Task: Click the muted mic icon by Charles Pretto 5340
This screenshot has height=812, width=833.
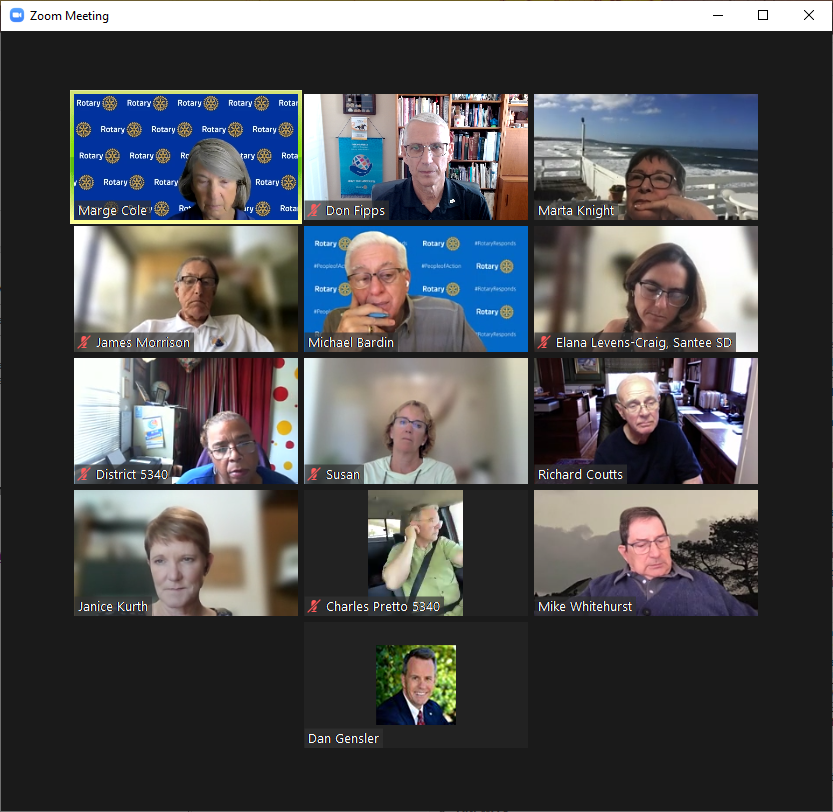Action: coord(315,607)
